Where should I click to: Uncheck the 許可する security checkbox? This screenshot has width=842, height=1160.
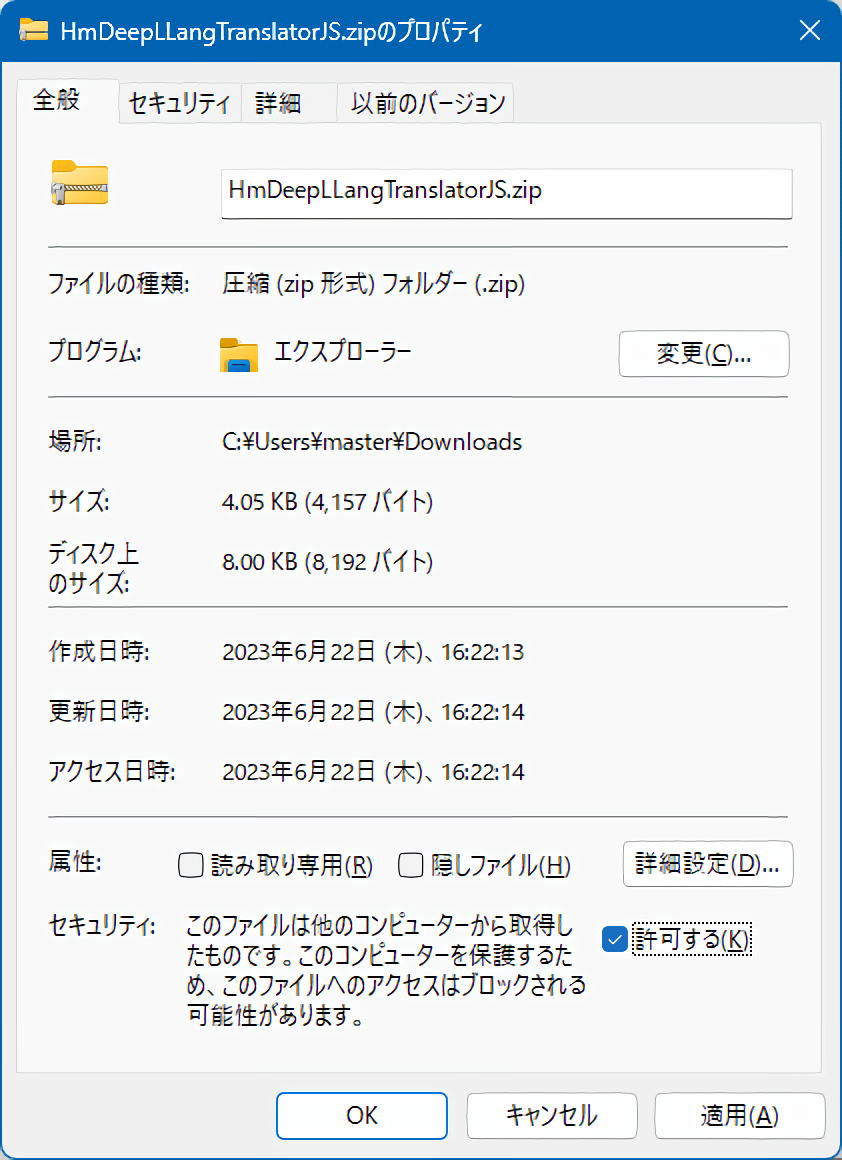(615, 939)
